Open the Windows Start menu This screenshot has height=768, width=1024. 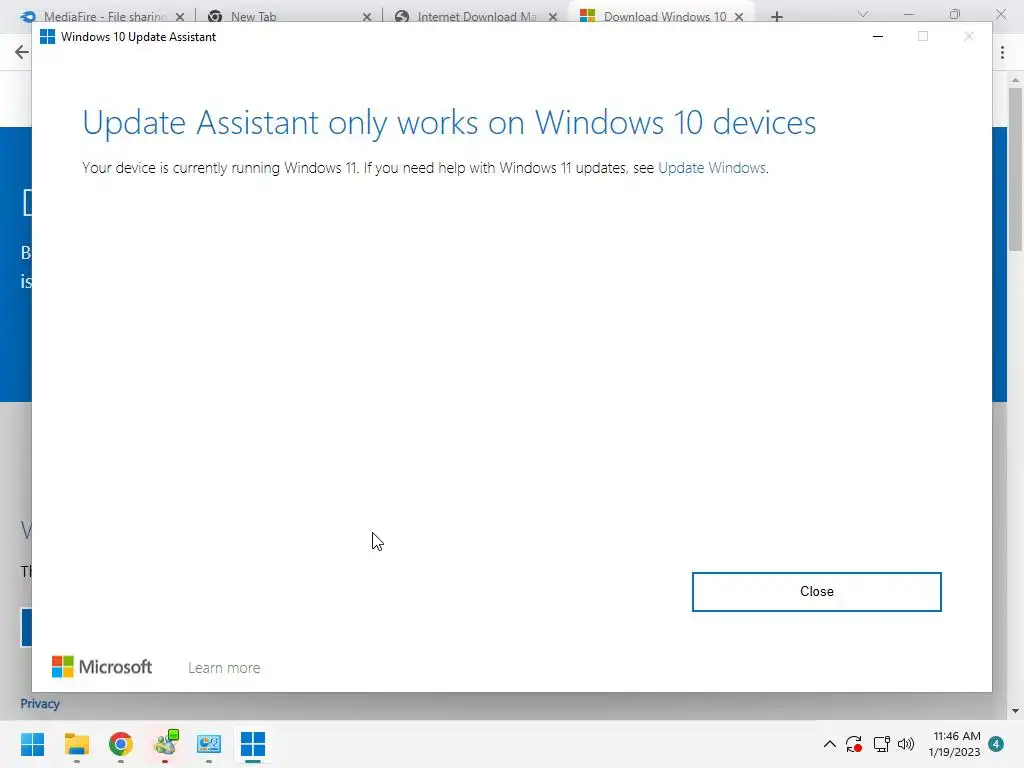point(33,744)
